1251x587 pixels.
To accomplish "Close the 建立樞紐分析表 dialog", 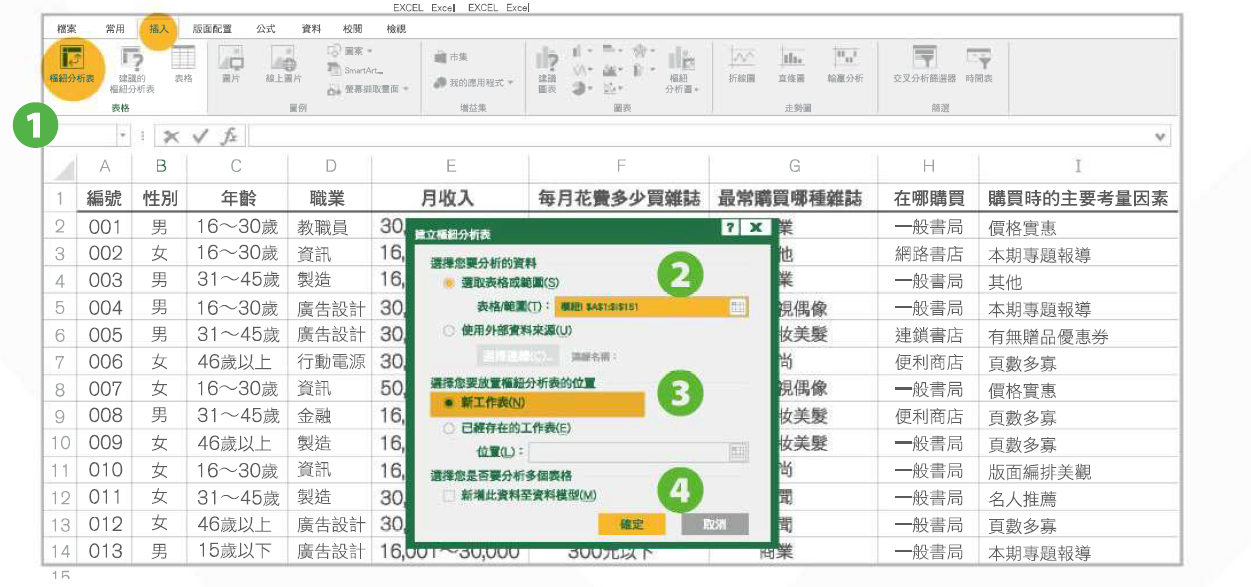I will pyautogui.click(x=757, y=228).
